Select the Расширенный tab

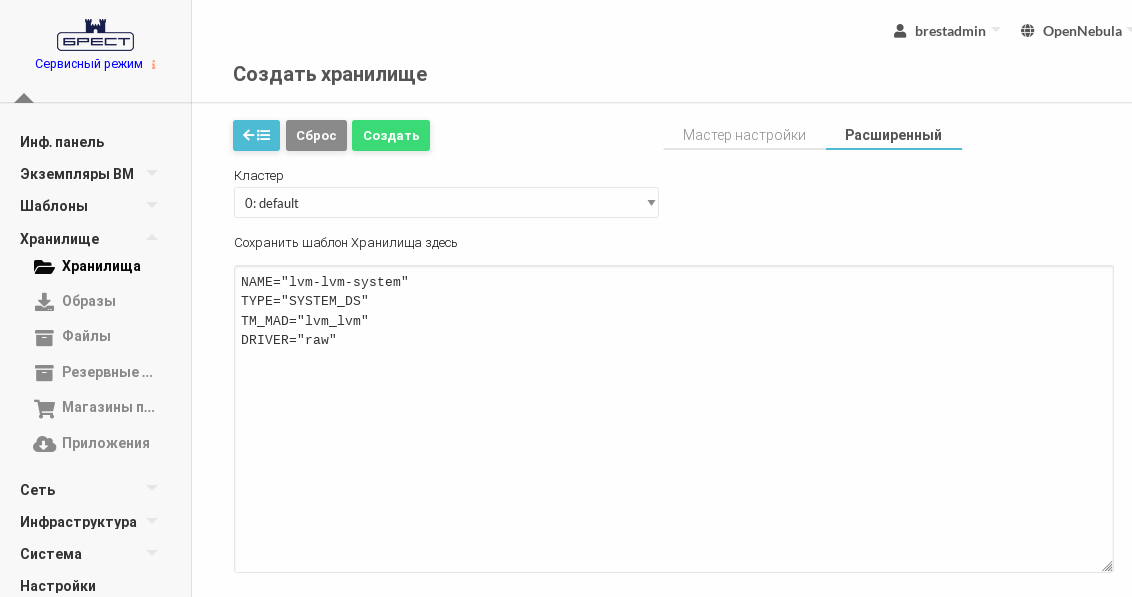[893, 135]
